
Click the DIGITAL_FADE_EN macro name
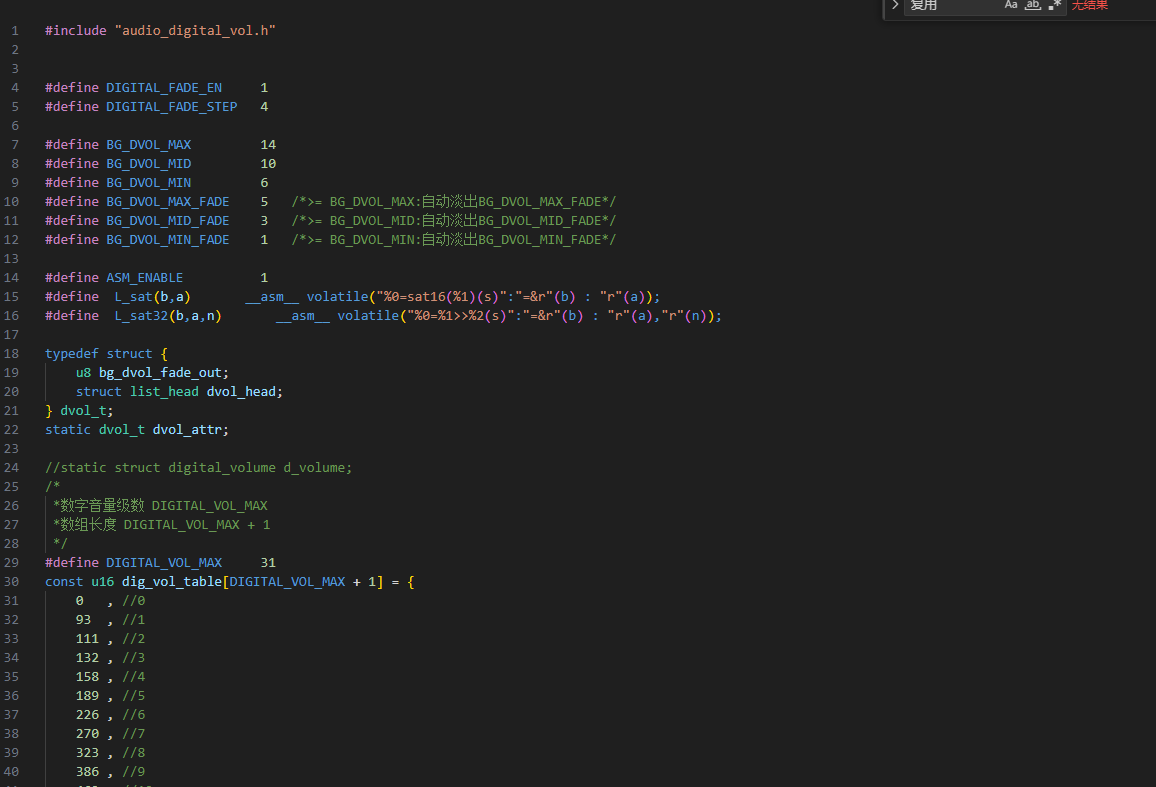164,88
